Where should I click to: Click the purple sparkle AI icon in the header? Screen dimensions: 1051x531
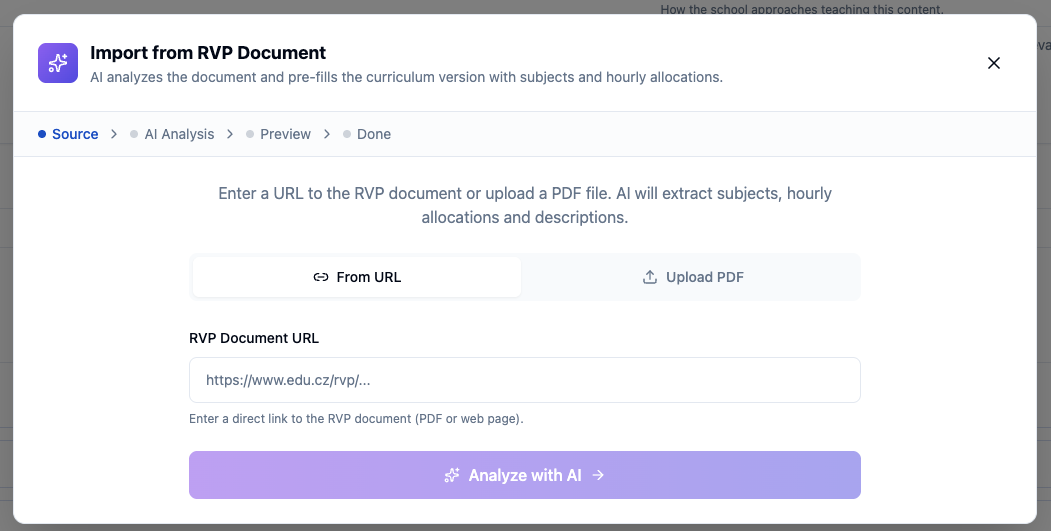[x=58, y=63]
